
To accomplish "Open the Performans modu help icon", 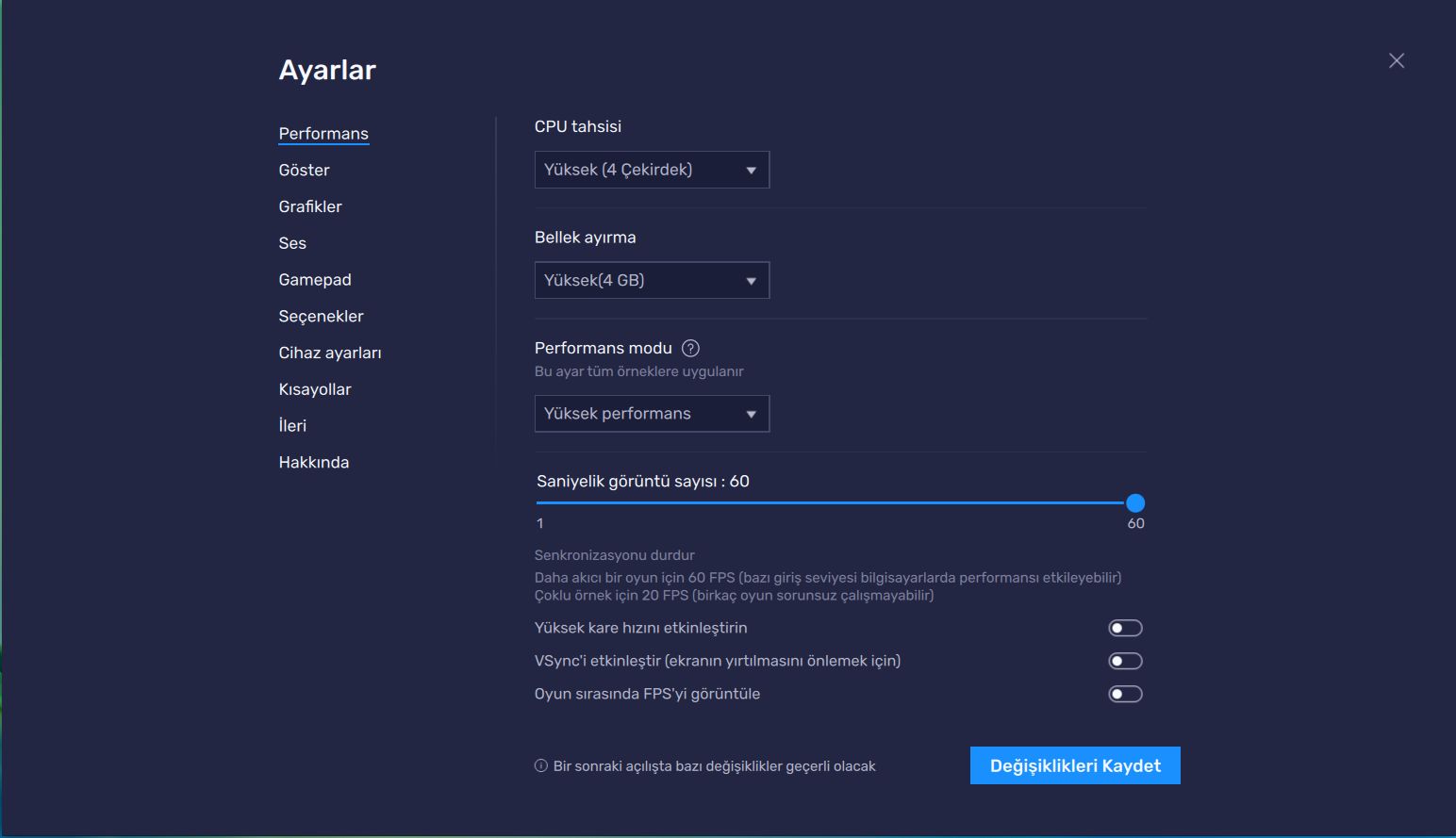I will pyautogui.click(x=690, y=348).
